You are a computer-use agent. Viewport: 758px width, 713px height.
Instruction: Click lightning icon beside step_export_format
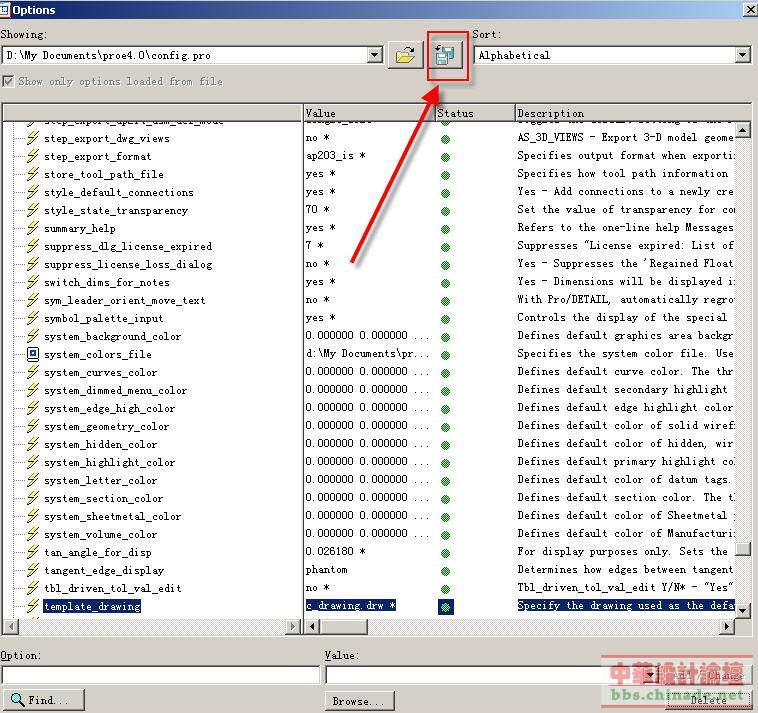(x=32, y=156)
